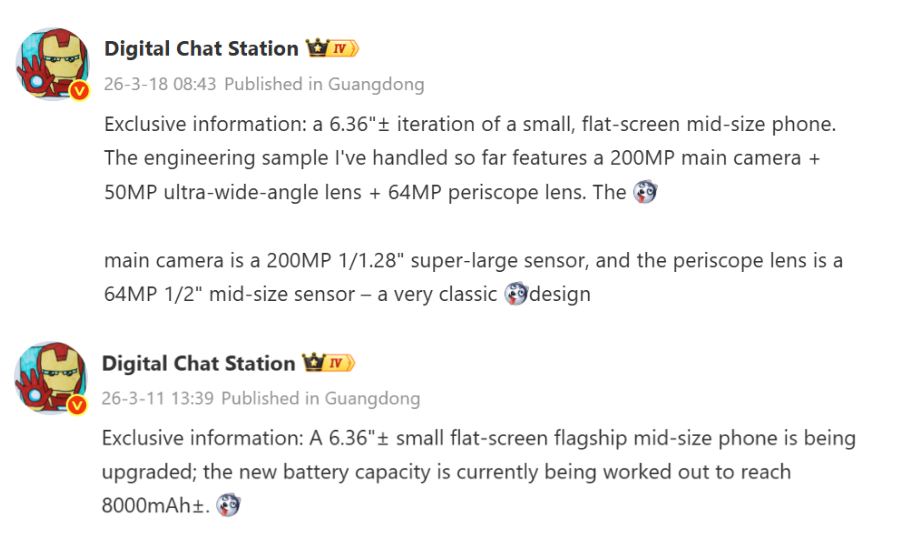Click "Published in Guangdong" on the 26-3-18 post
Screen dimensions: 912x541
(324, 84)
